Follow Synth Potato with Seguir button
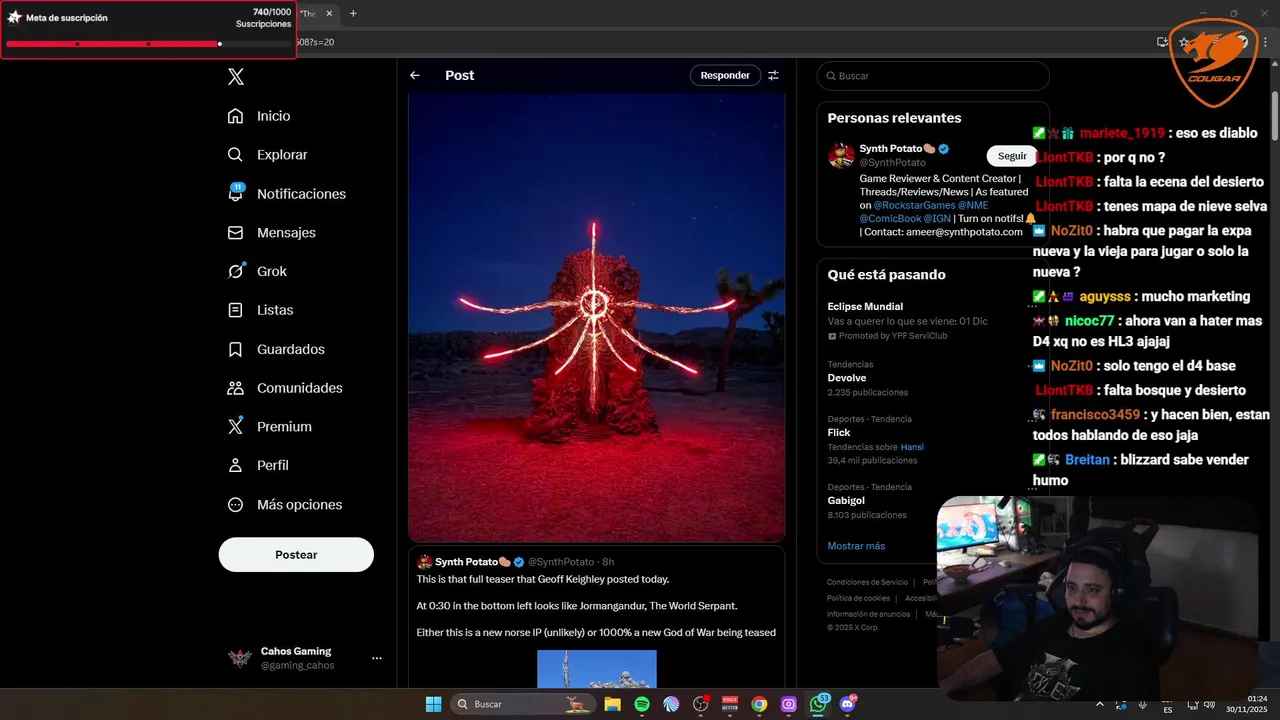The image size is (1280, 720). click(1012, 156)
